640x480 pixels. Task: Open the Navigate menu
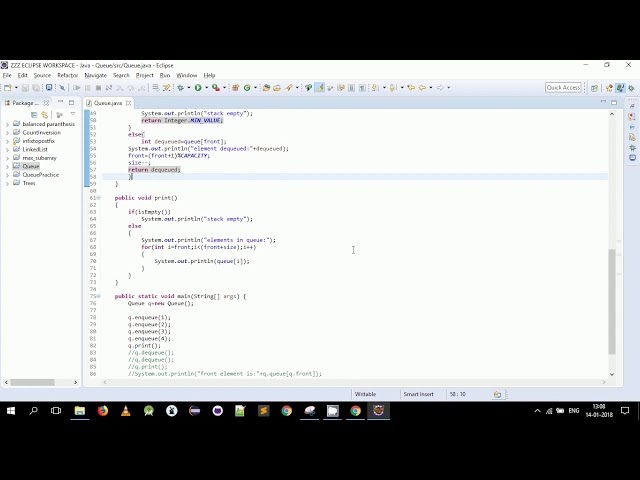click(96, 75)
